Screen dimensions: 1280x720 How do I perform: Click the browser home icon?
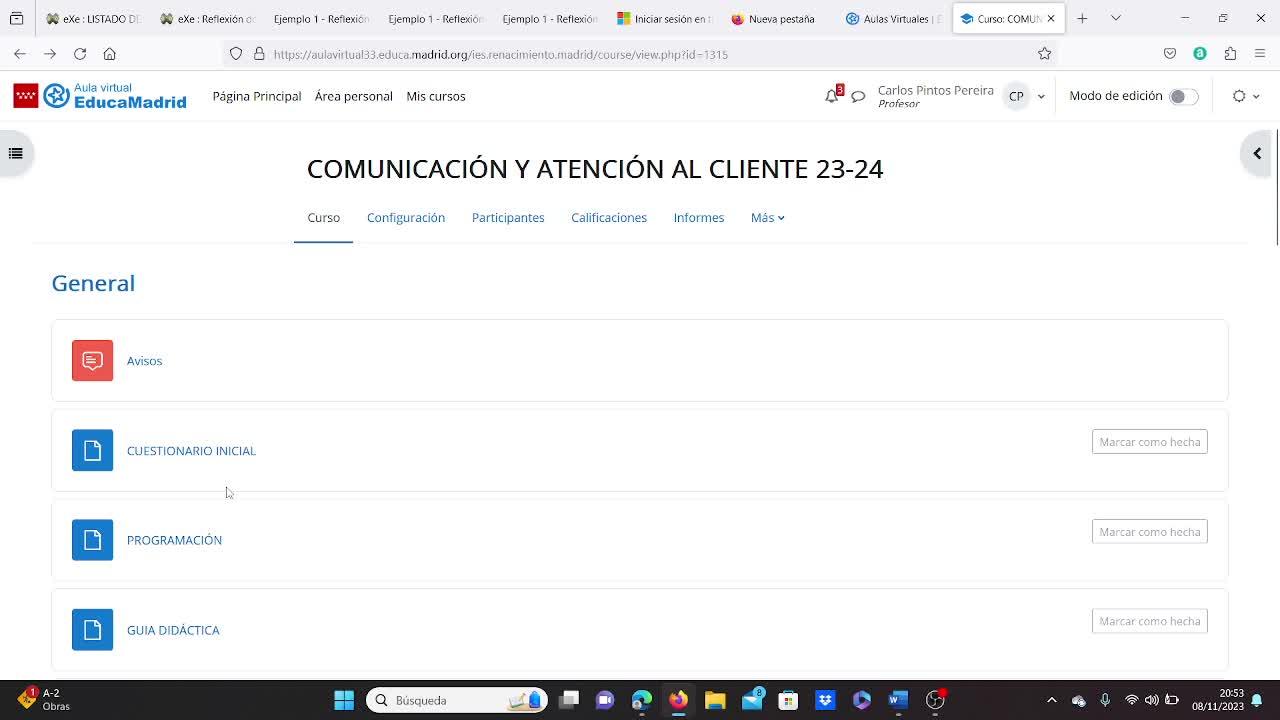click(x=110, y=54)
